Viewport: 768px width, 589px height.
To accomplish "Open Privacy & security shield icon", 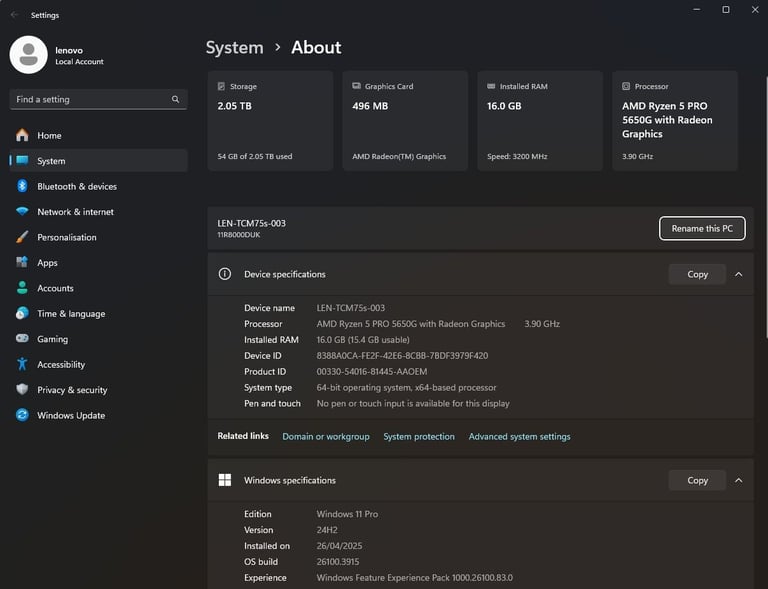I will 22,390.
